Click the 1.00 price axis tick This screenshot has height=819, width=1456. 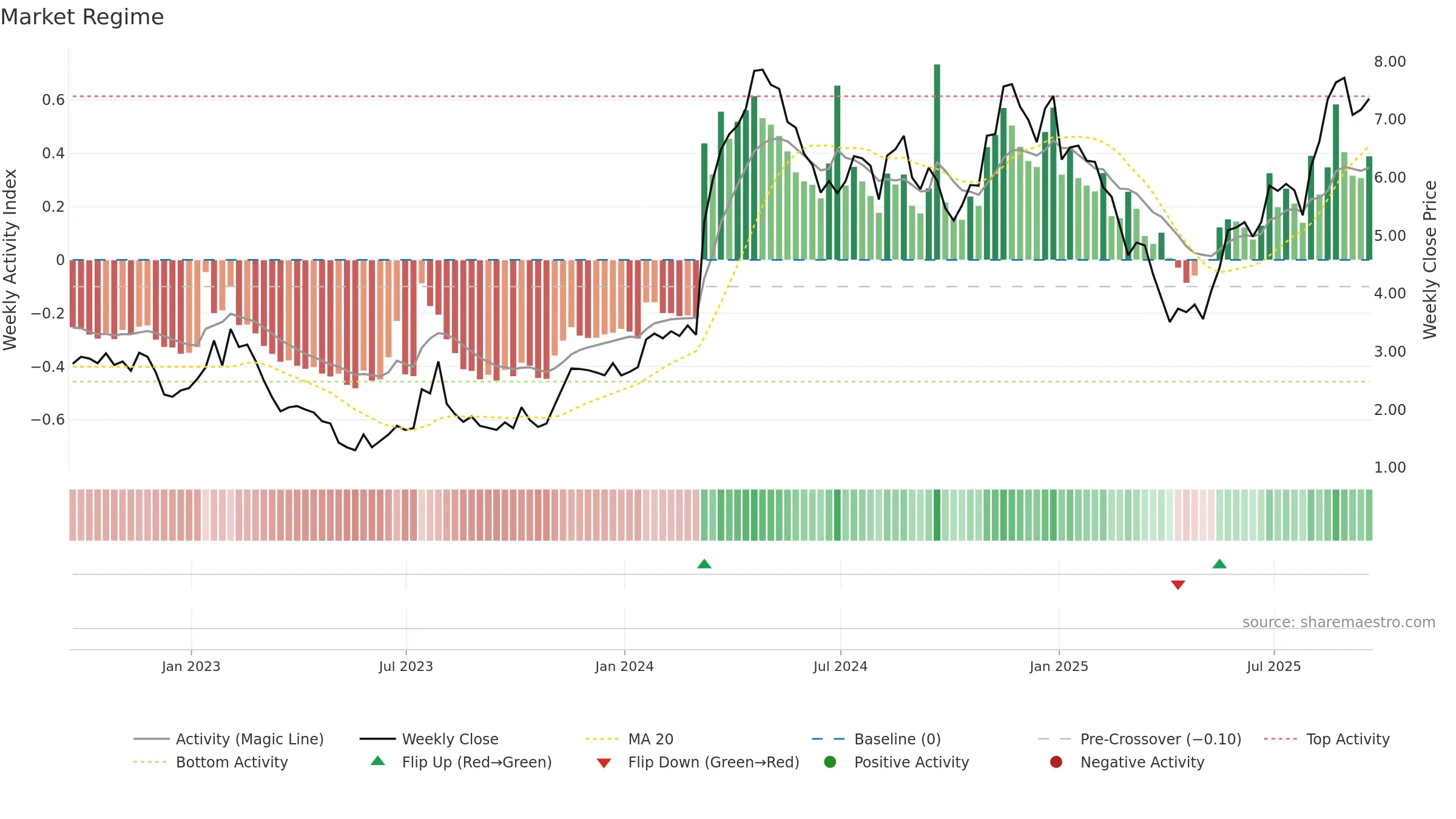[1390, 468]
